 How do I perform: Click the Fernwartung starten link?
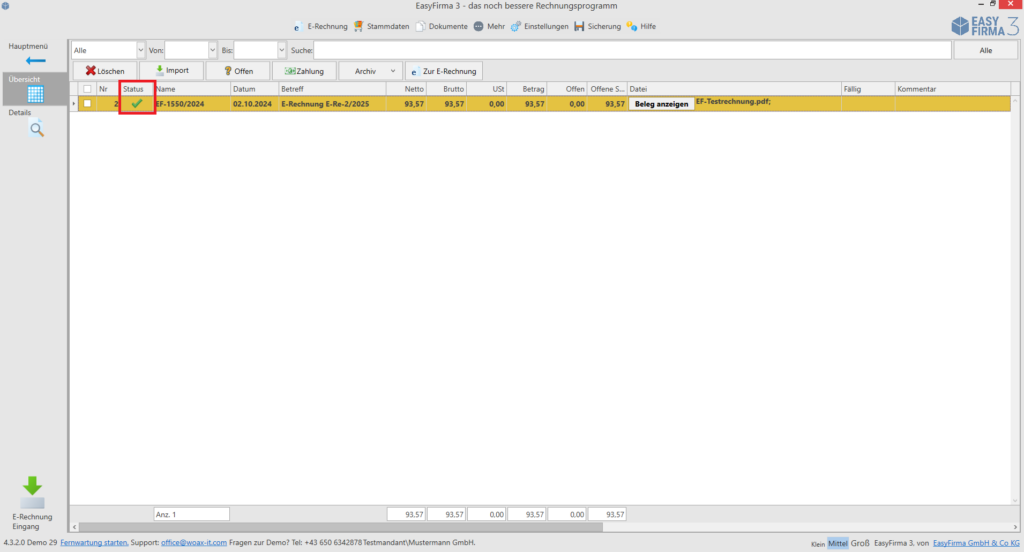(93, 543)
